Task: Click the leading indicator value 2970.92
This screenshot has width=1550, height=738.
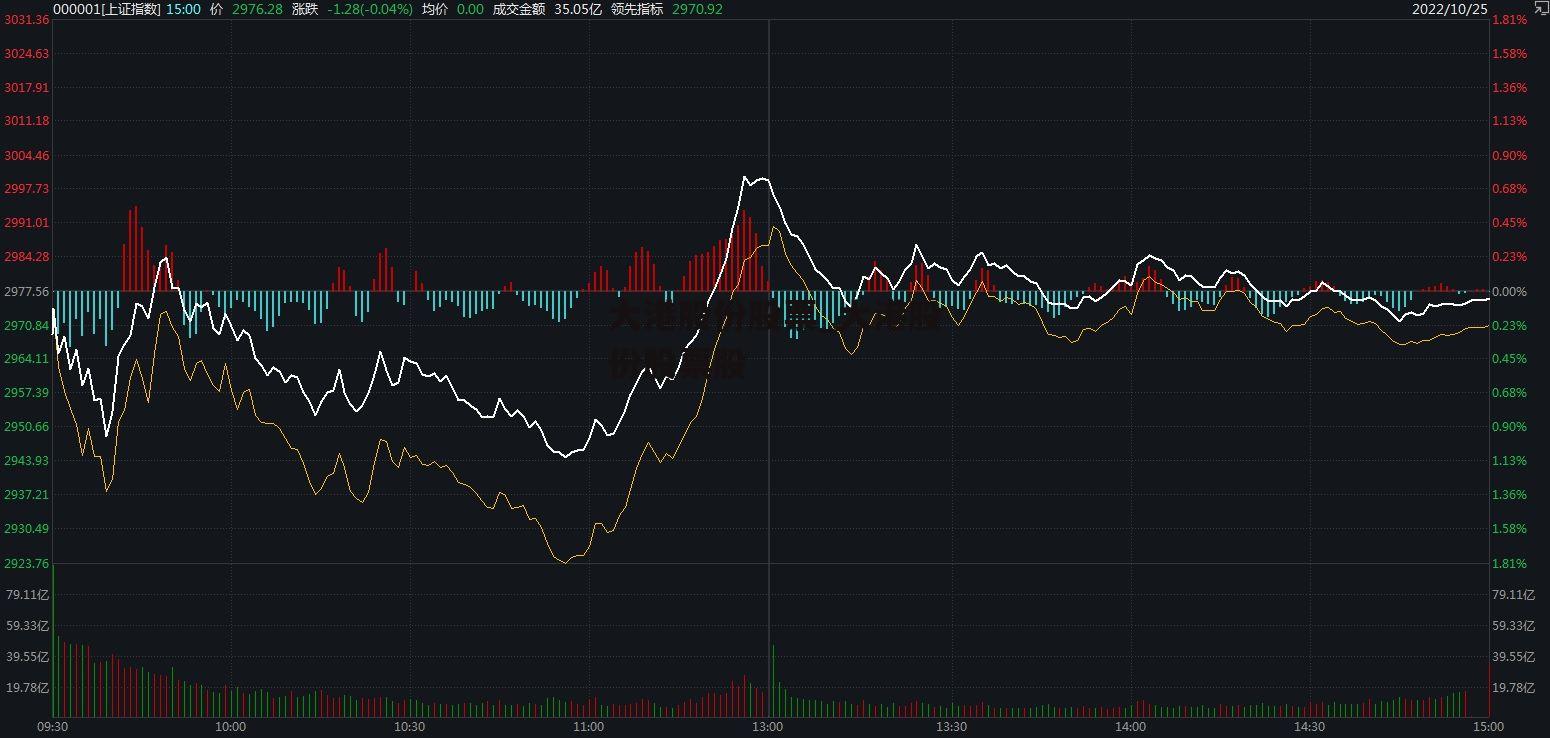Action: click(697, 9)
